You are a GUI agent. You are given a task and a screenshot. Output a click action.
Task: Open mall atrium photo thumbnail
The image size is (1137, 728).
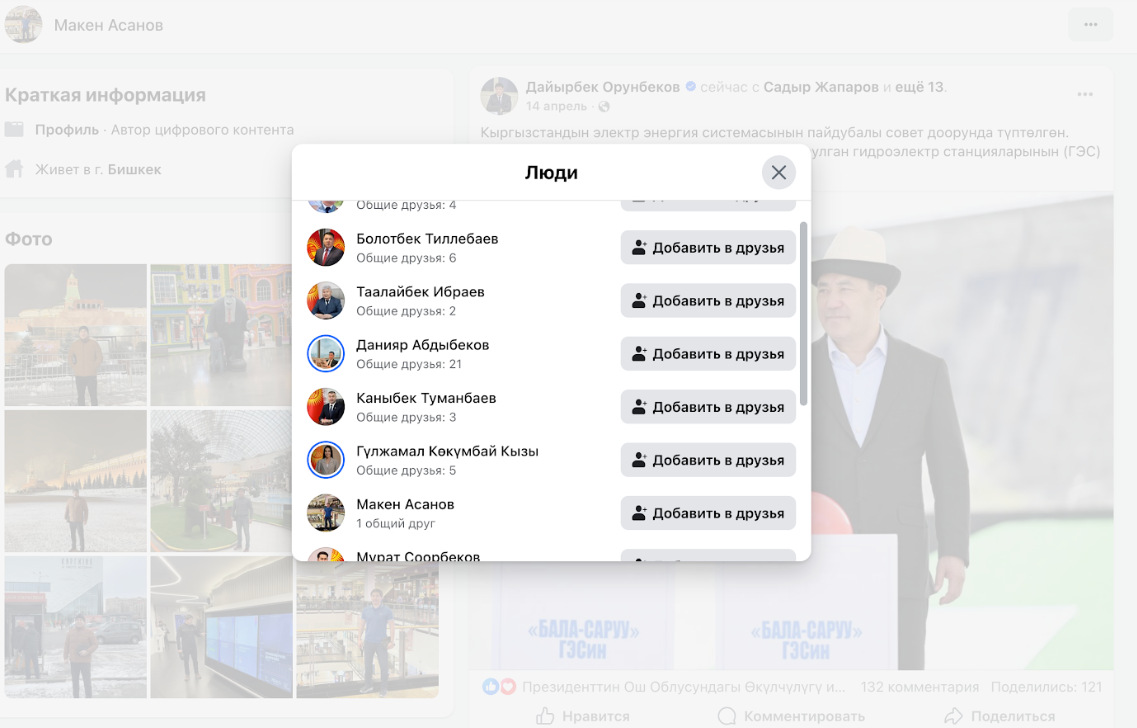pos(368,629)
